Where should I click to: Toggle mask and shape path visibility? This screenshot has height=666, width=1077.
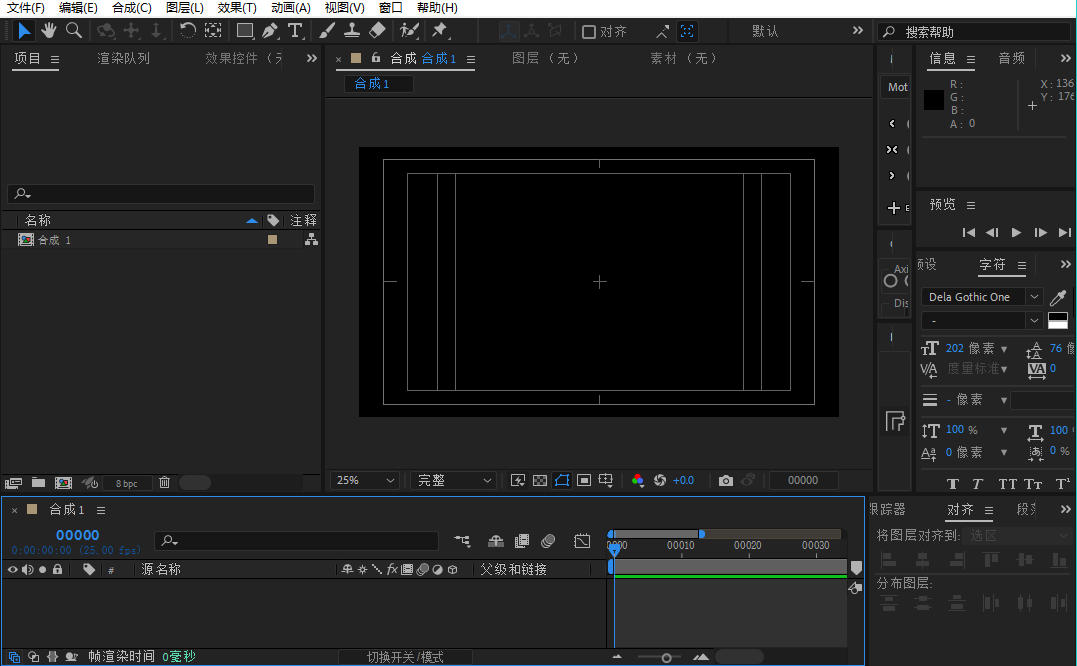click(x=562, y=481)
